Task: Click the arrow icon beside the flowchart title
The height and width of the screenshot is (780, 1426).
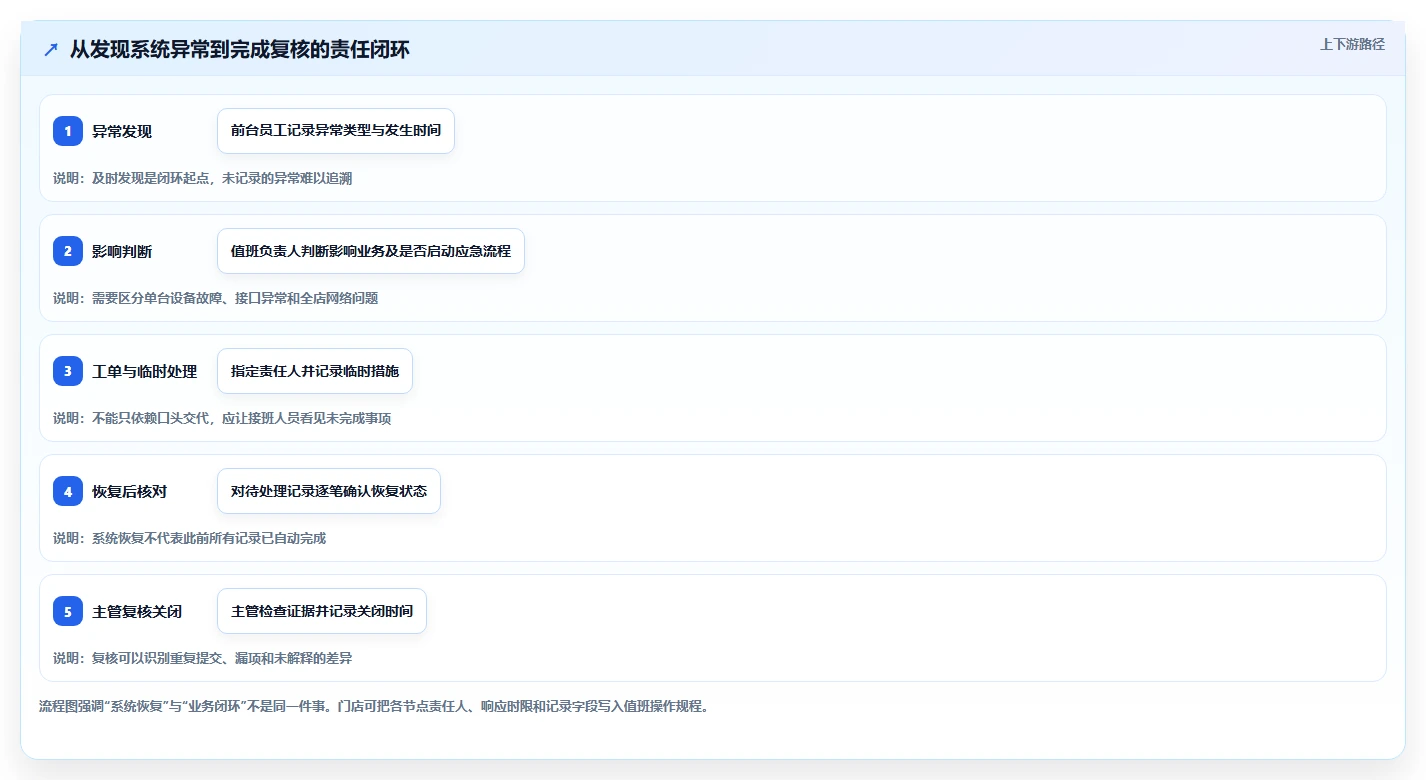Action: [51, 49]
